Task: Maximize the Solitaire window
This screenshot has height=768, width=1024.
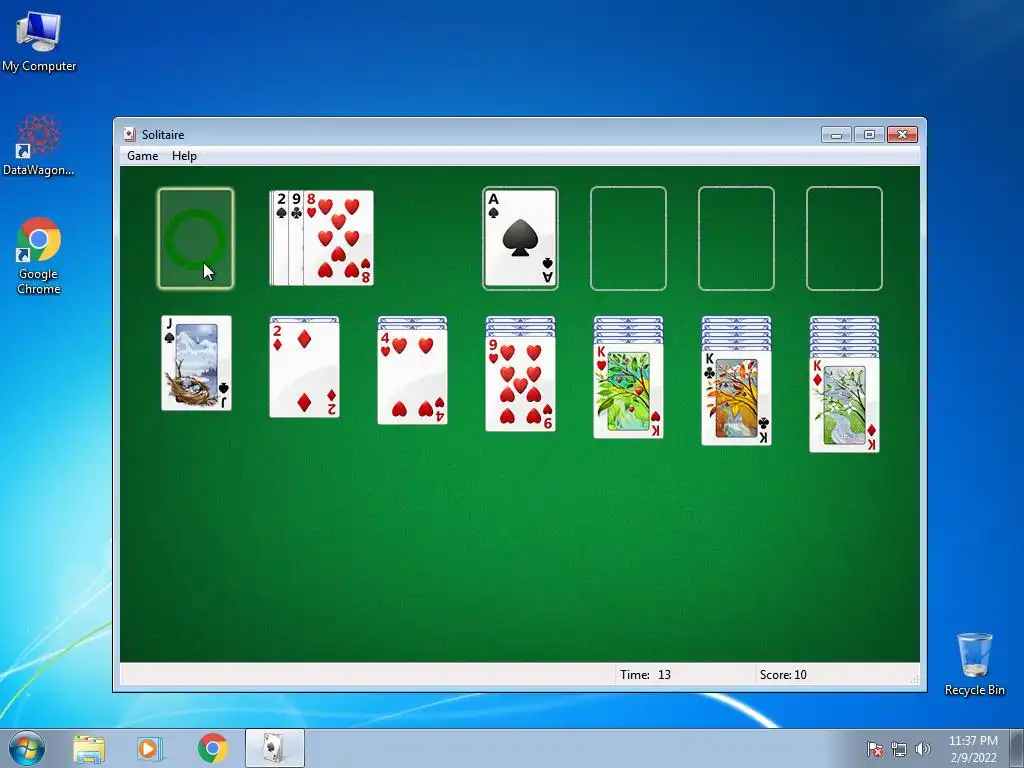Action: point(869,135)
